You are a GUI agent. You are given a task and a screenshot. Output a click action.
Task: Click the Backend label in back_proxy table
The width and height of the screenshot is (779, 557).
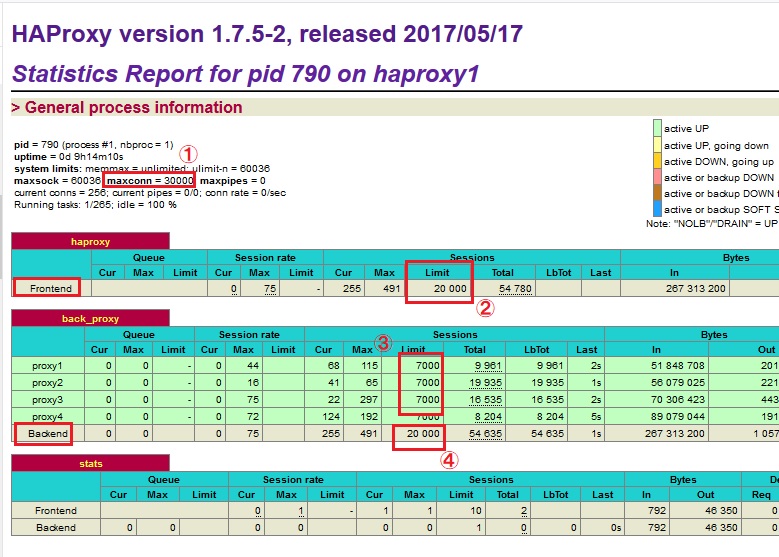(48, 433)
